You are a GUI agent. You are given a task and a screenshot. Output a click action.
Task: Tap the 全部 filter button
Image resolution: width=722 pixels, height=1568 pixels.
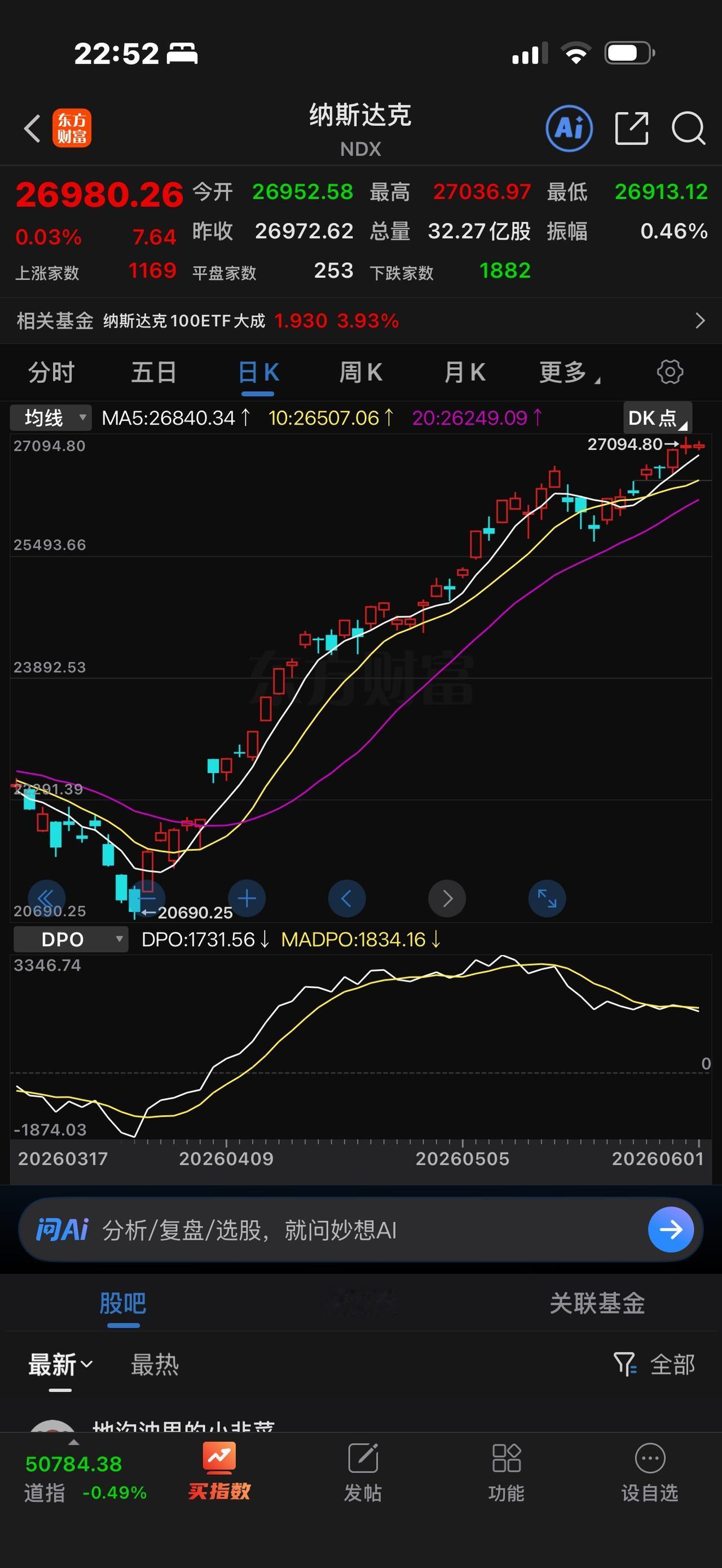pyautogui.click(x=672, y=1364)
